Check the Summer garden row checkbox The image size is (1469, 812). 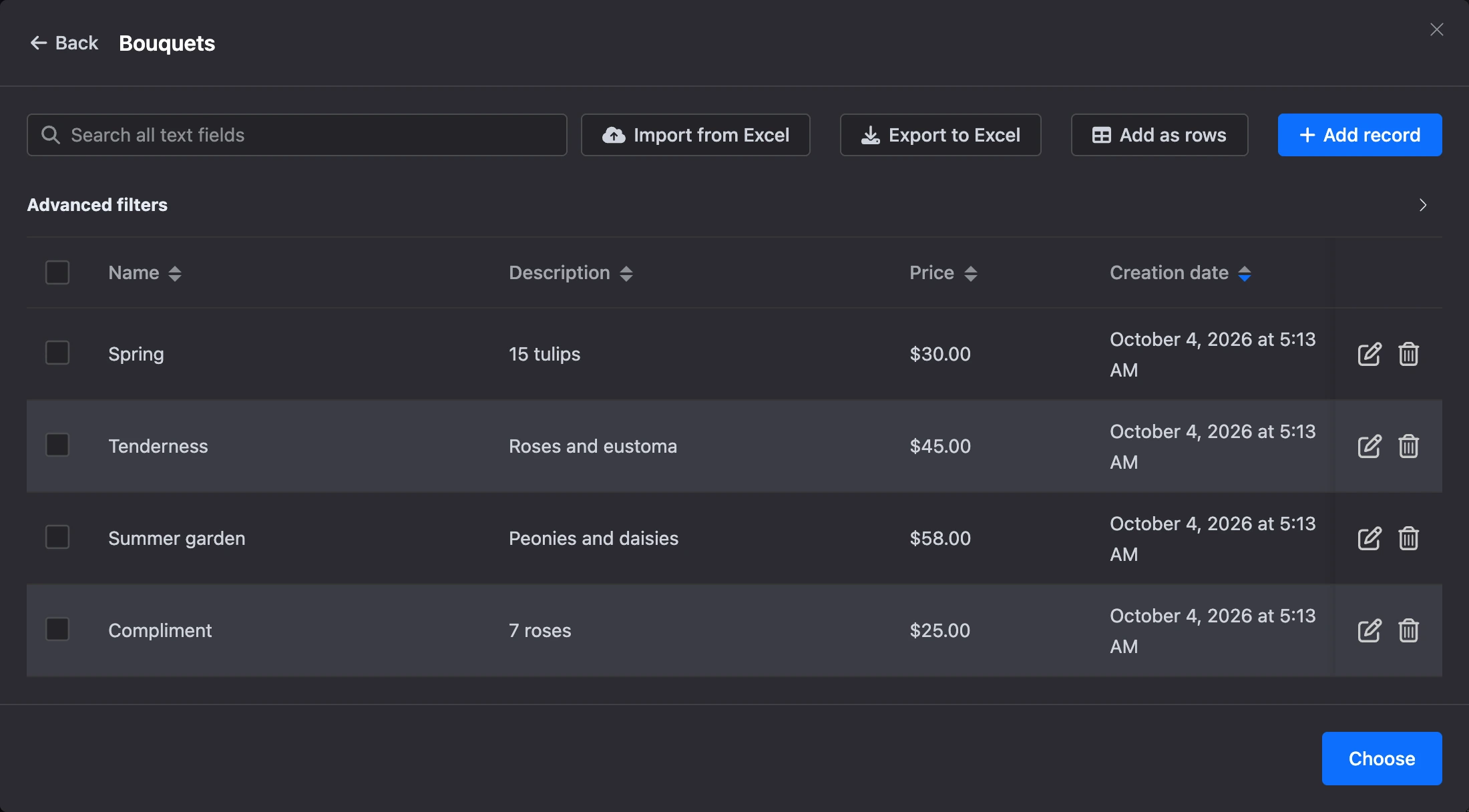(57, 537)
